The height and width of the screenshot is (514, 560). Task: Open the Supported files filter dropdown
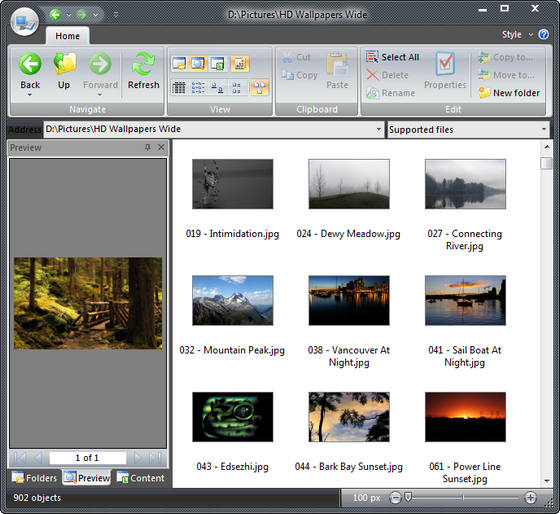pyautogui.click(x=544, y=129)
